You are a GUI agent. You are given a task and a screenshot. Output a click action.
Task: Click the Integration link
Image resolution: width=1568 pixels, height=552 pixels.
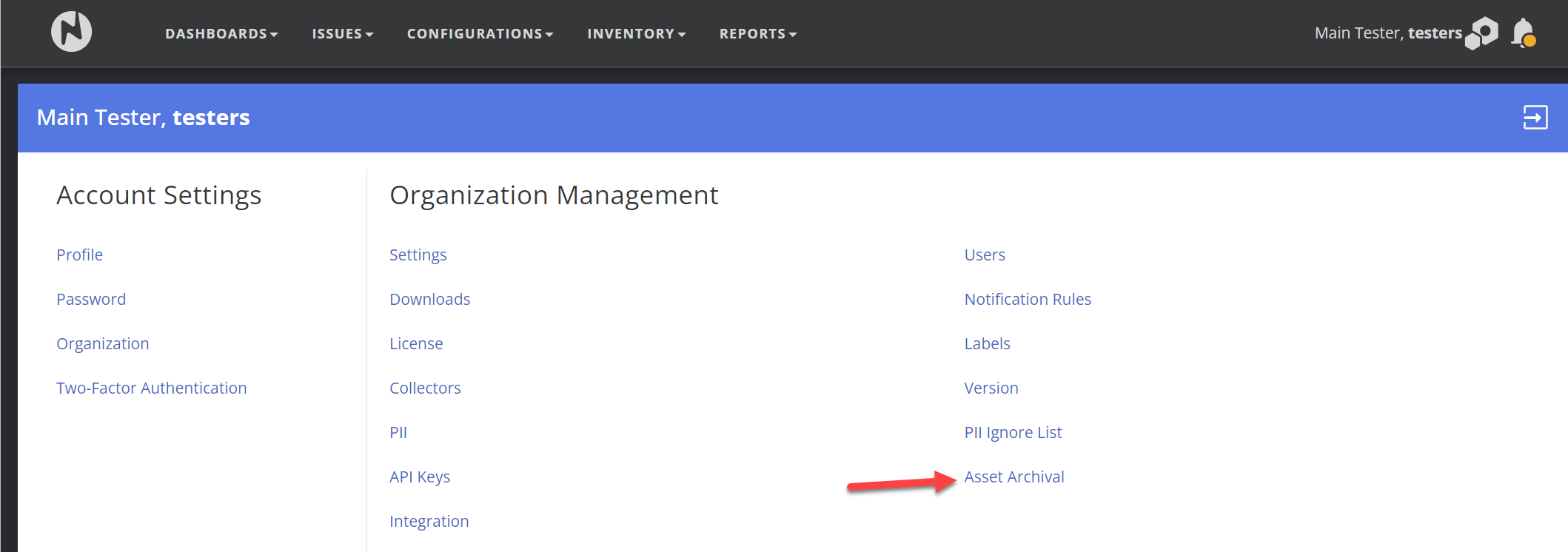(x=429, y=522)
